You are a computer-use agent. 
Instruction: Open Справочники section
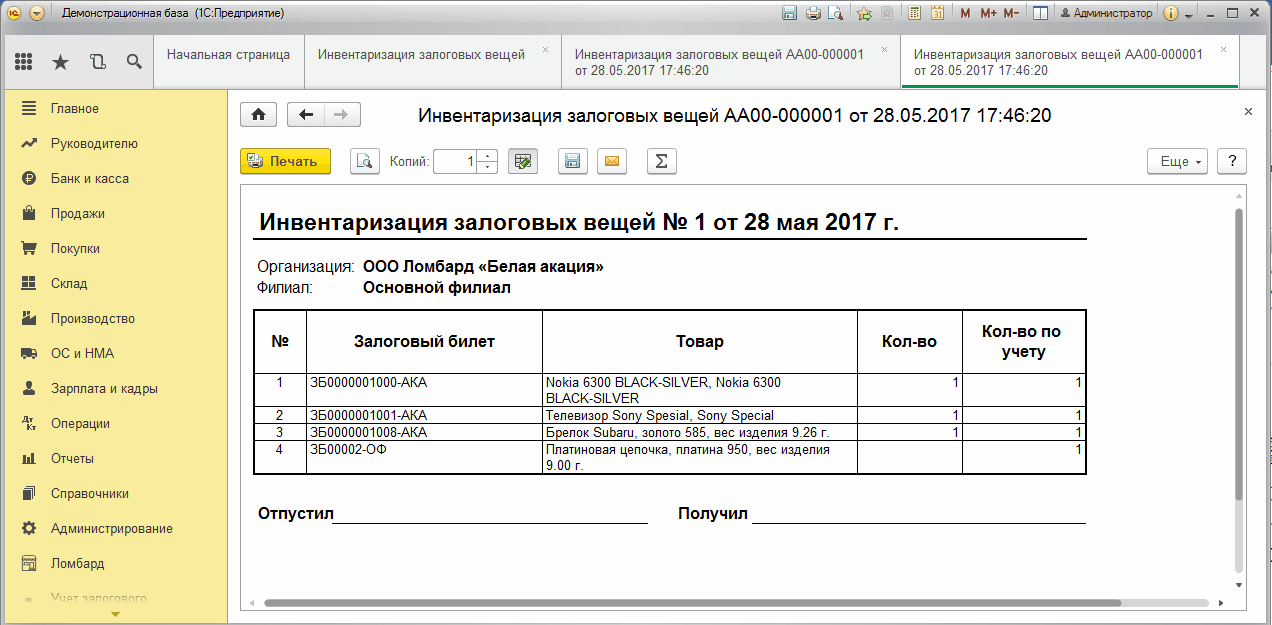[114, 493]
